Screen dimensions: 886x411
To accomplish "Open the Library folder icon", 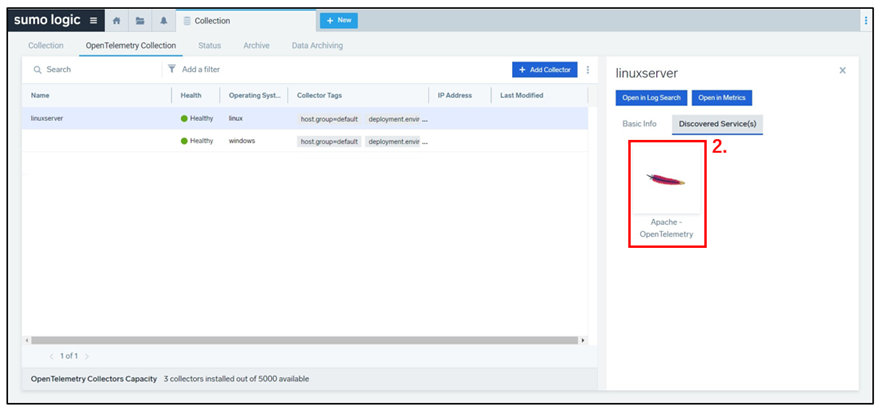I will (x=140, y=21).
